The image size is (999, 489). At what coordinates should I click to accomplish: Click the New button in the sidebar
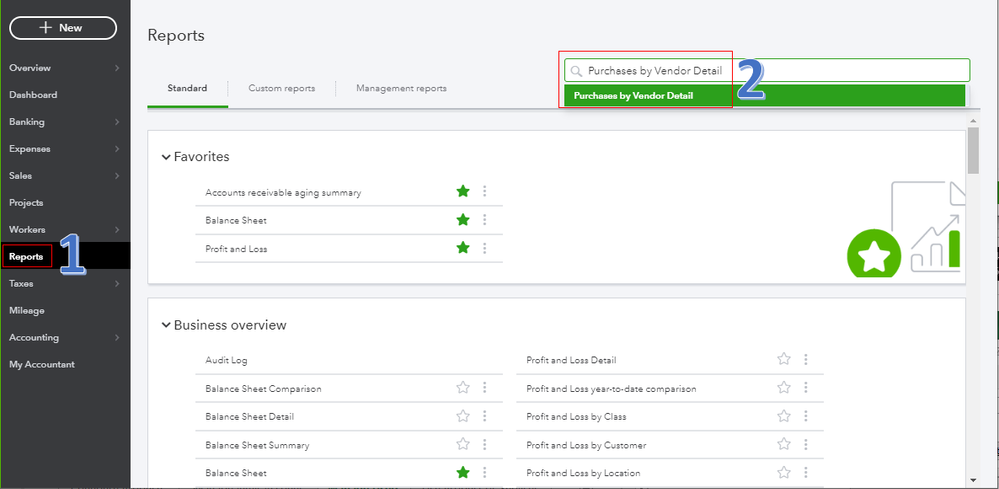click(62, 28)
